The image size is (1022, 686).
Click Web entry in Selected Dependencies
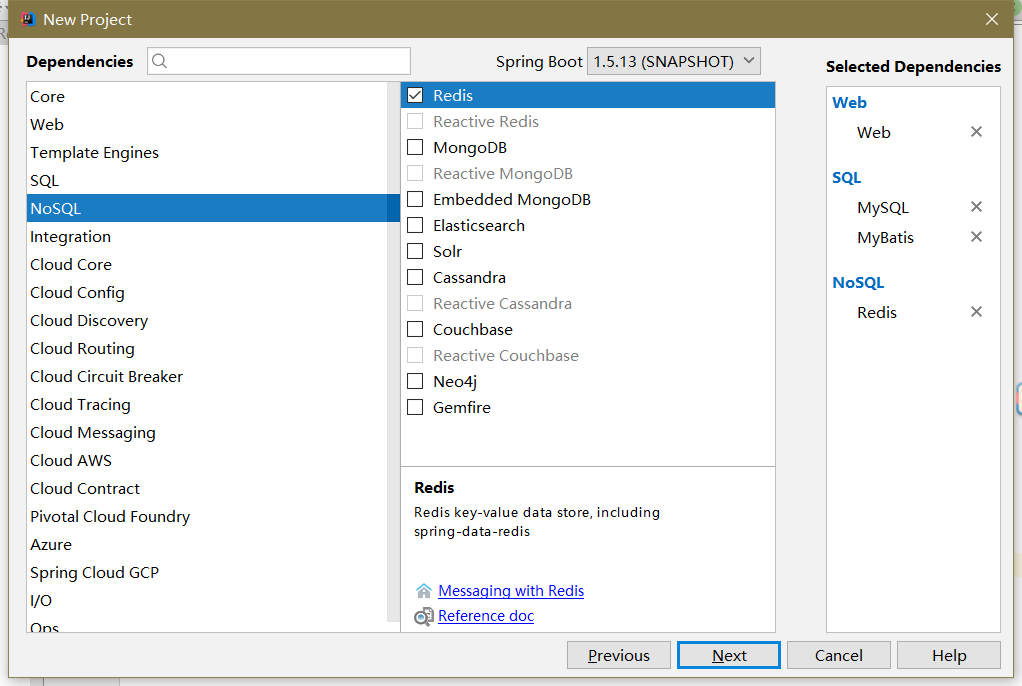pos(873,132)
